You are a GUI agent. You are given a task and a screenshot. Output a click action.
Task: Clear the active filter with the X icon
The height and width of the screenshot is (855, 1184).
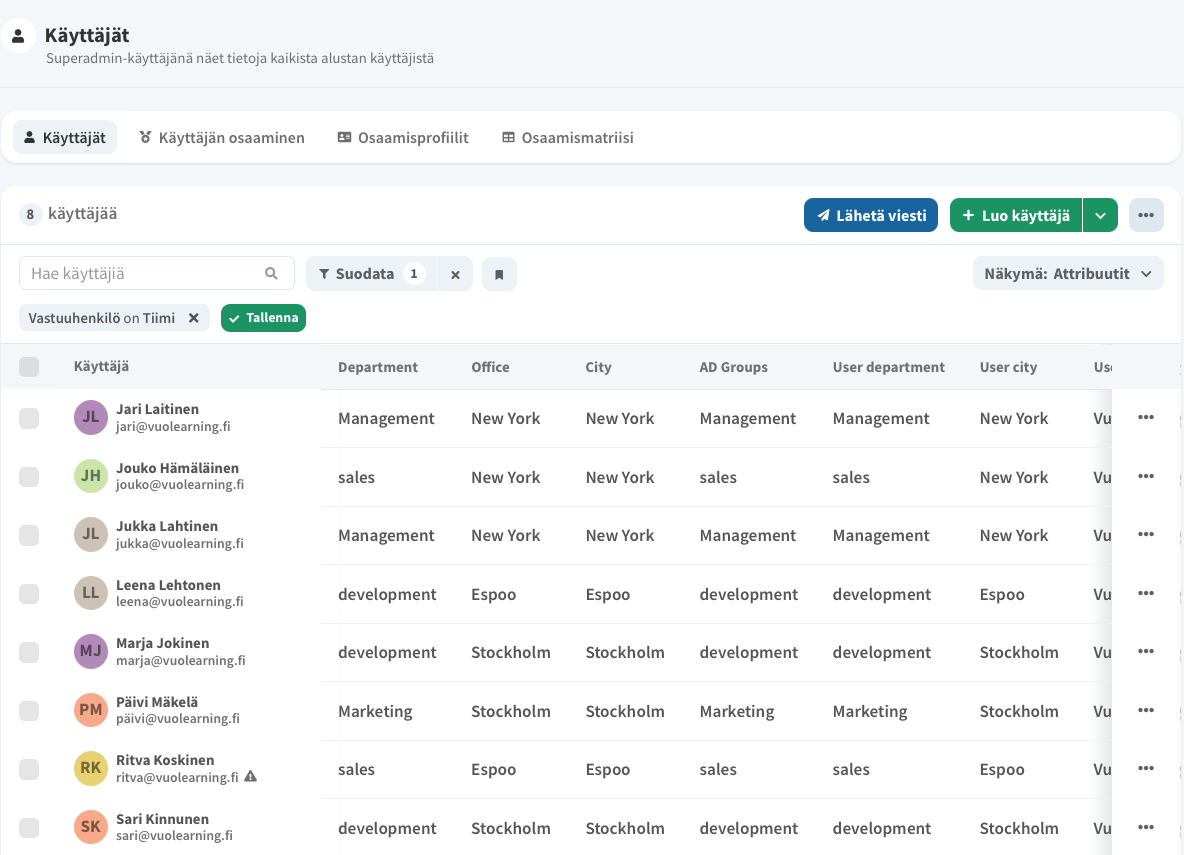coord(455,274)
